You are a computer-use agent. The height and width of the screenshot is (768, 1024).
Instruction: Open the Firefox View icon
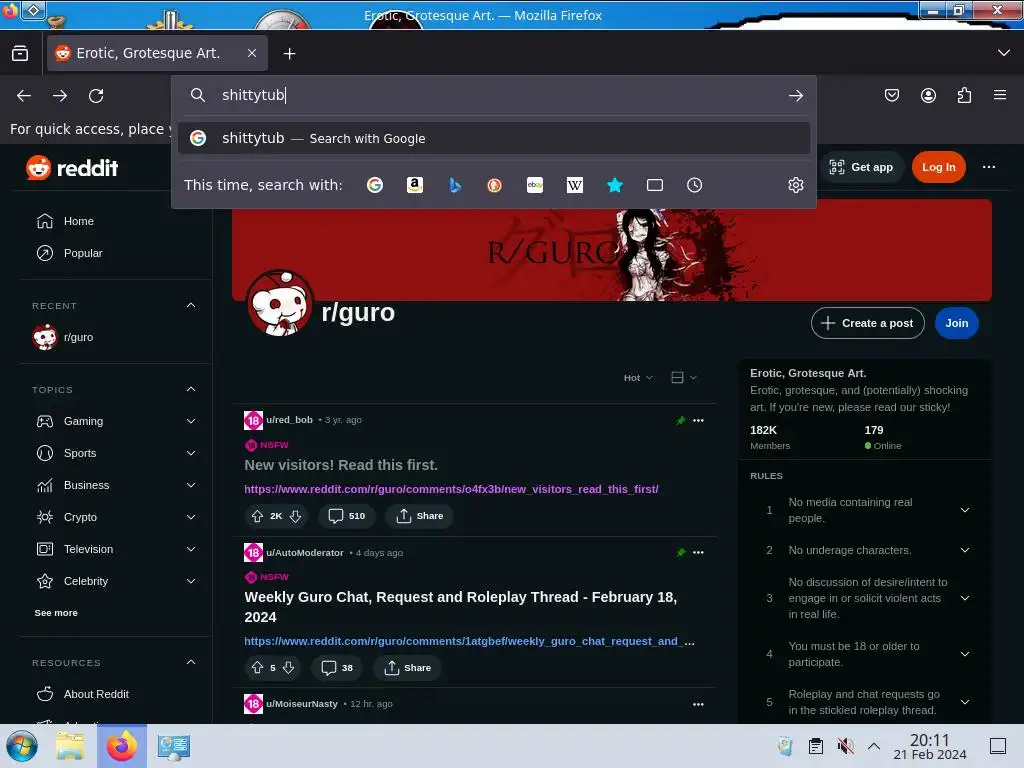20,54
